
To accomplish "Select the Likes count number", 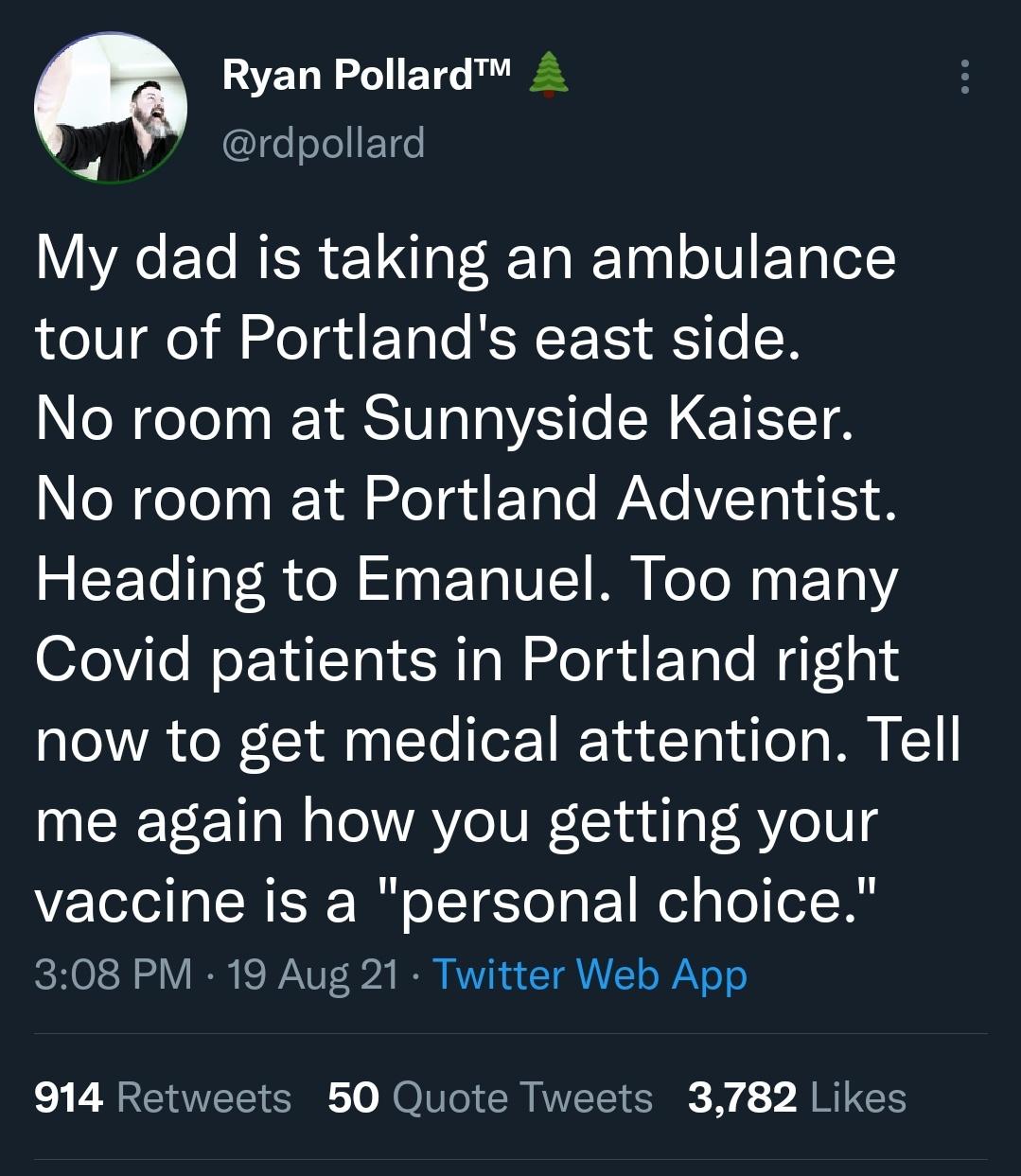I will [737, 1097].
